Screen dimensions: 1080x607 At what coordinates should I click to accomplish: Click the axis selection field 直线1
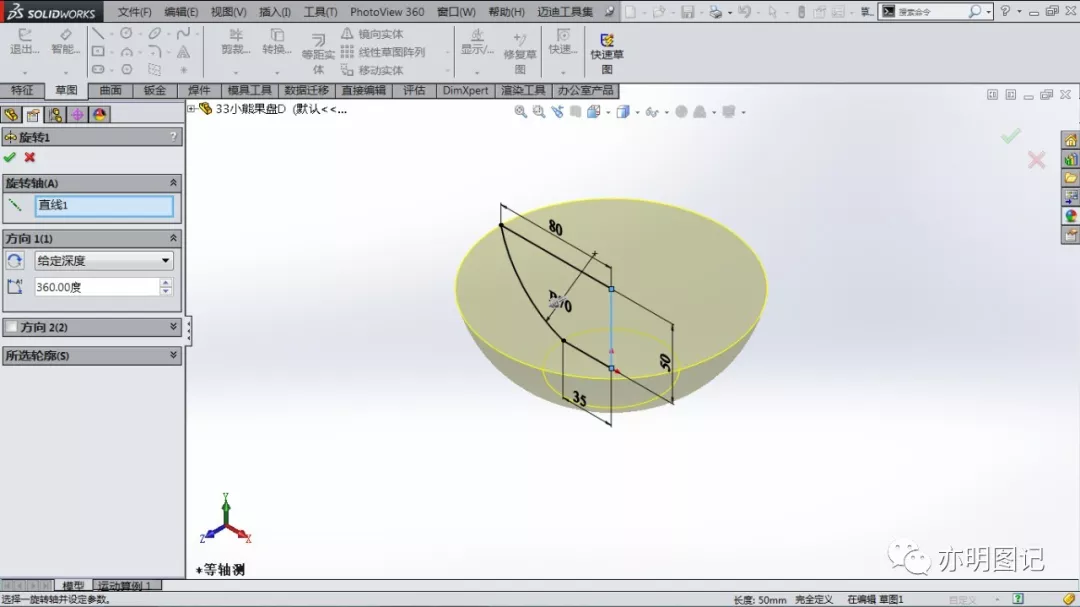[x=104, y=206]
